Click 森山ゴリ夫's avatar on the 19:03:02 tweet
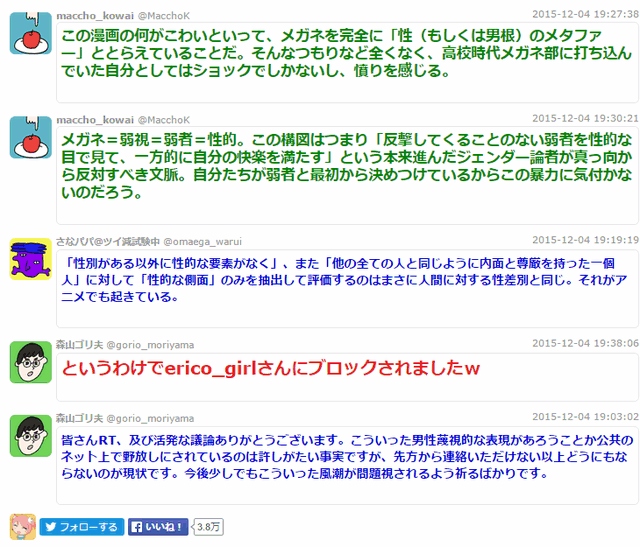 click(30, 434)
